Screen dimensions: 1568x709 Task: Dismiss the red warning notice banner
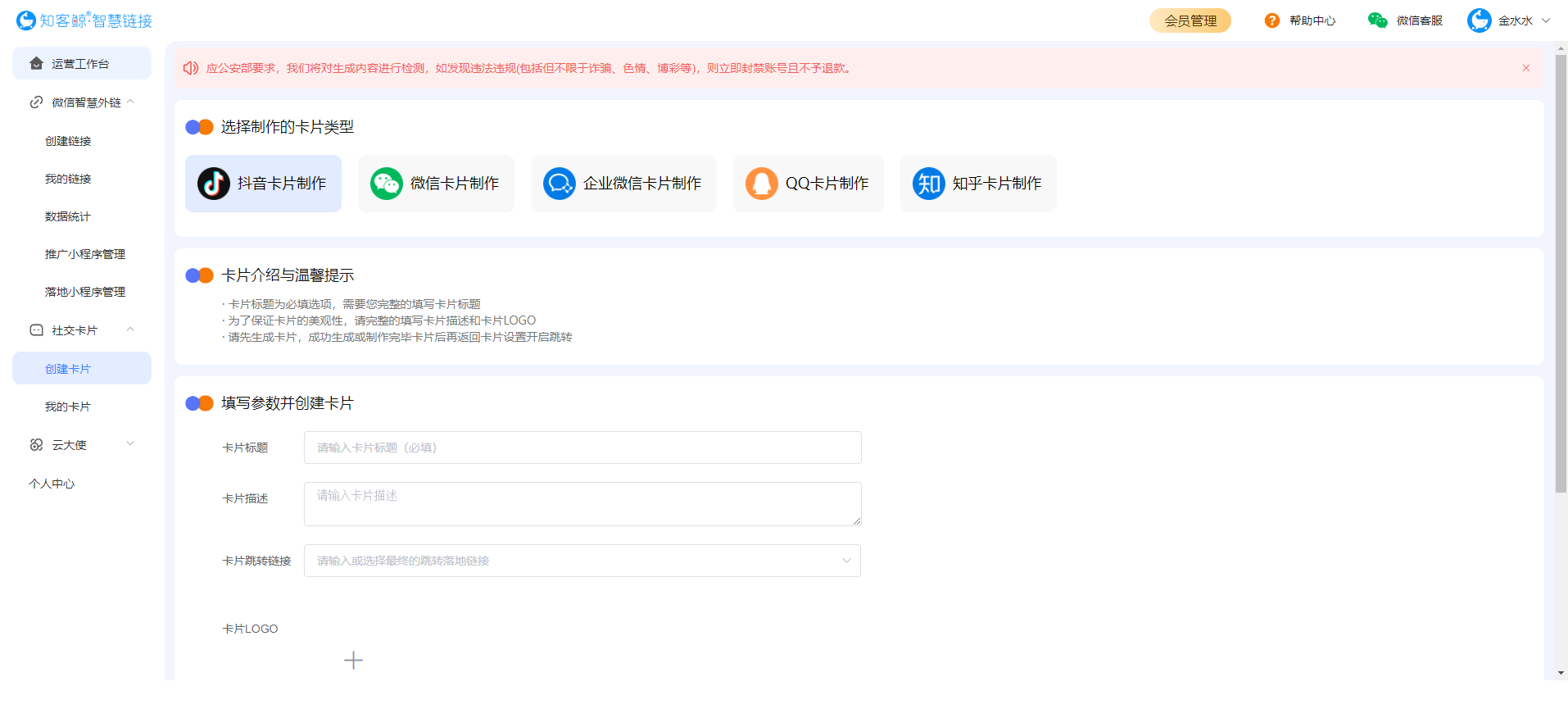point(1525,68)
